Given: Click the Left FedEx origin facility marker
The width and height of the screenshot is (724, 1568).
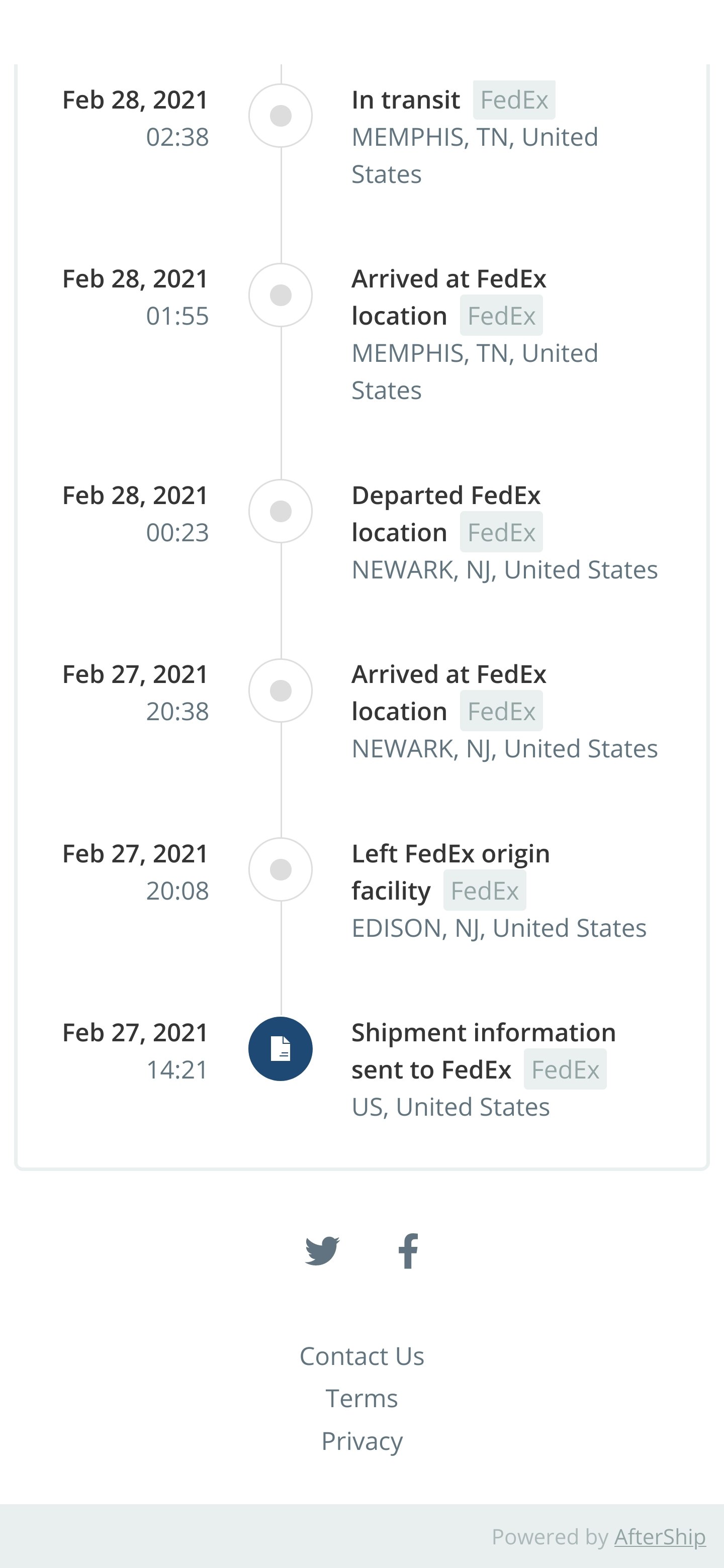Looking at the screenshot, I should pyautogui.click(x=280, y=870).
